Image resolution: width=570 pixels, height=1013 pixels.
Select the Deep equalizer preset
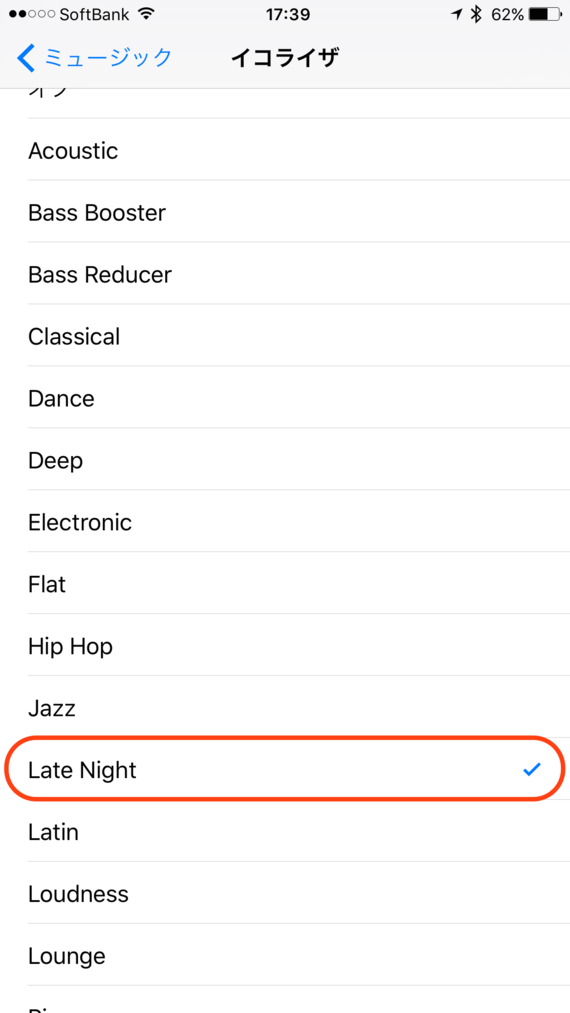[x=285, y=461]
